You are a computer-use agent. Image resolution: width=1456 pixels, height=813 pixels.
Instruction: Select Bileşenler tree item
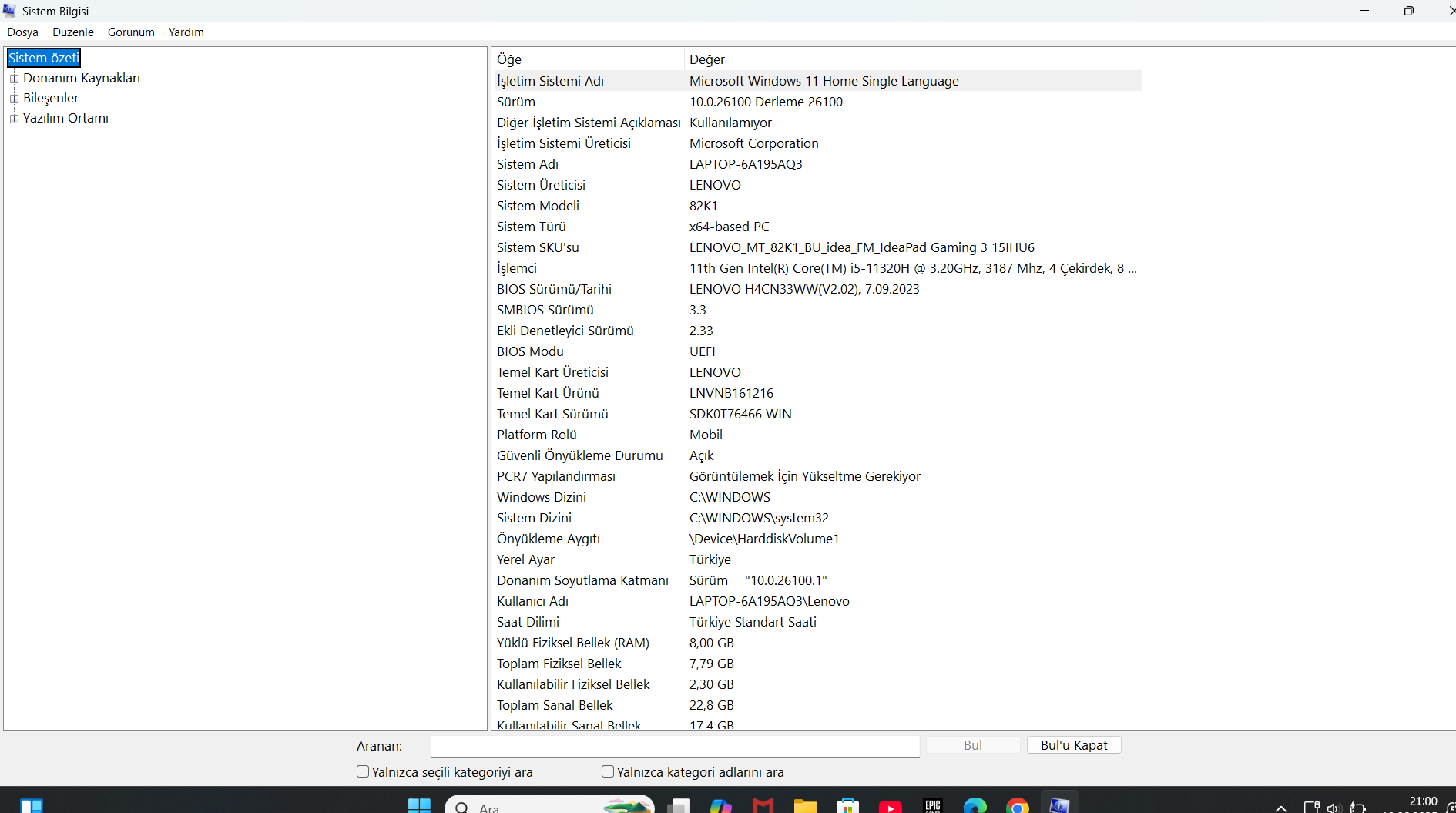click(51, 98)
